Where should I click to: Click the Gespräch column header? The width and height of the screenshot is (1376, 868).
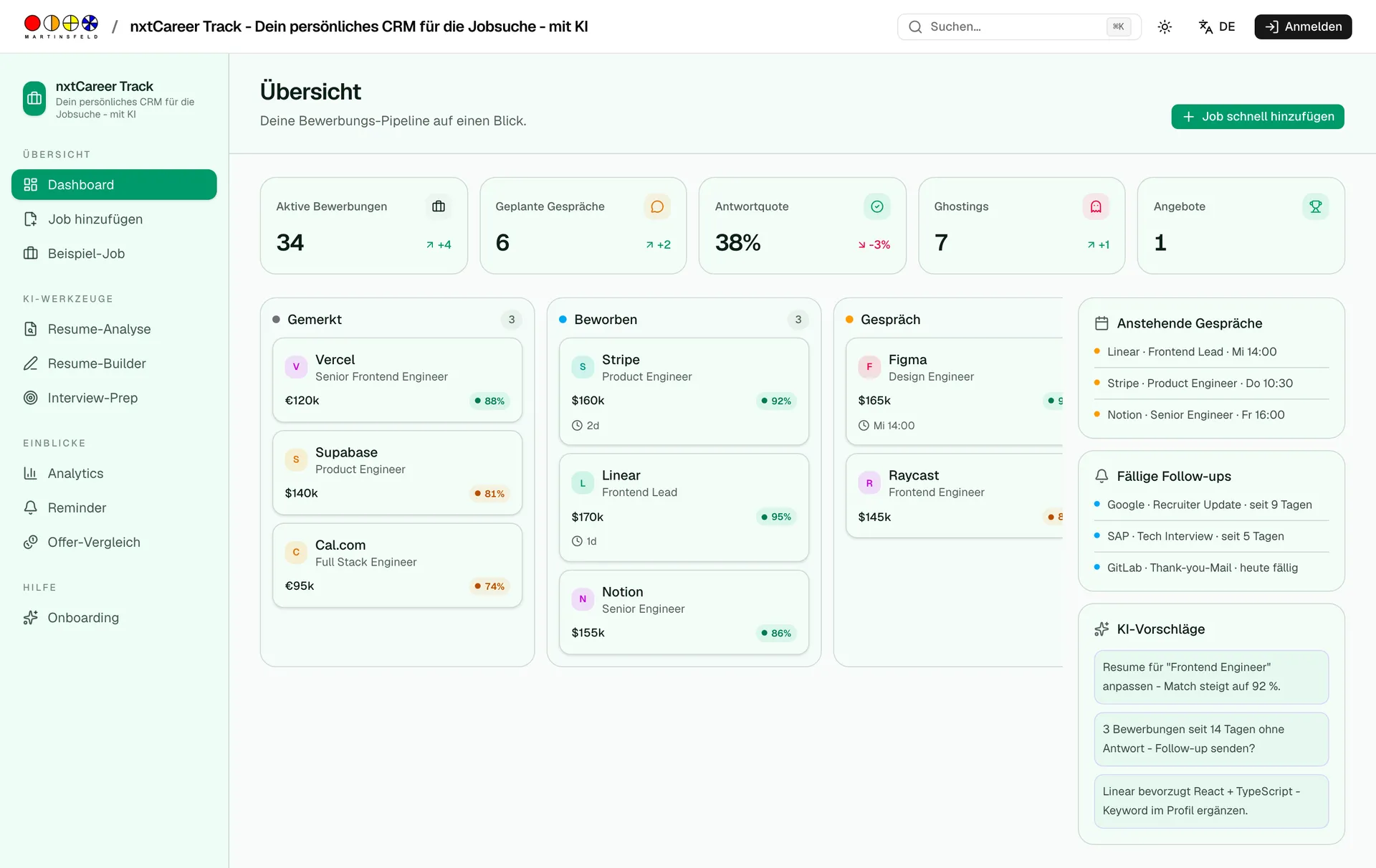point(890,320)
